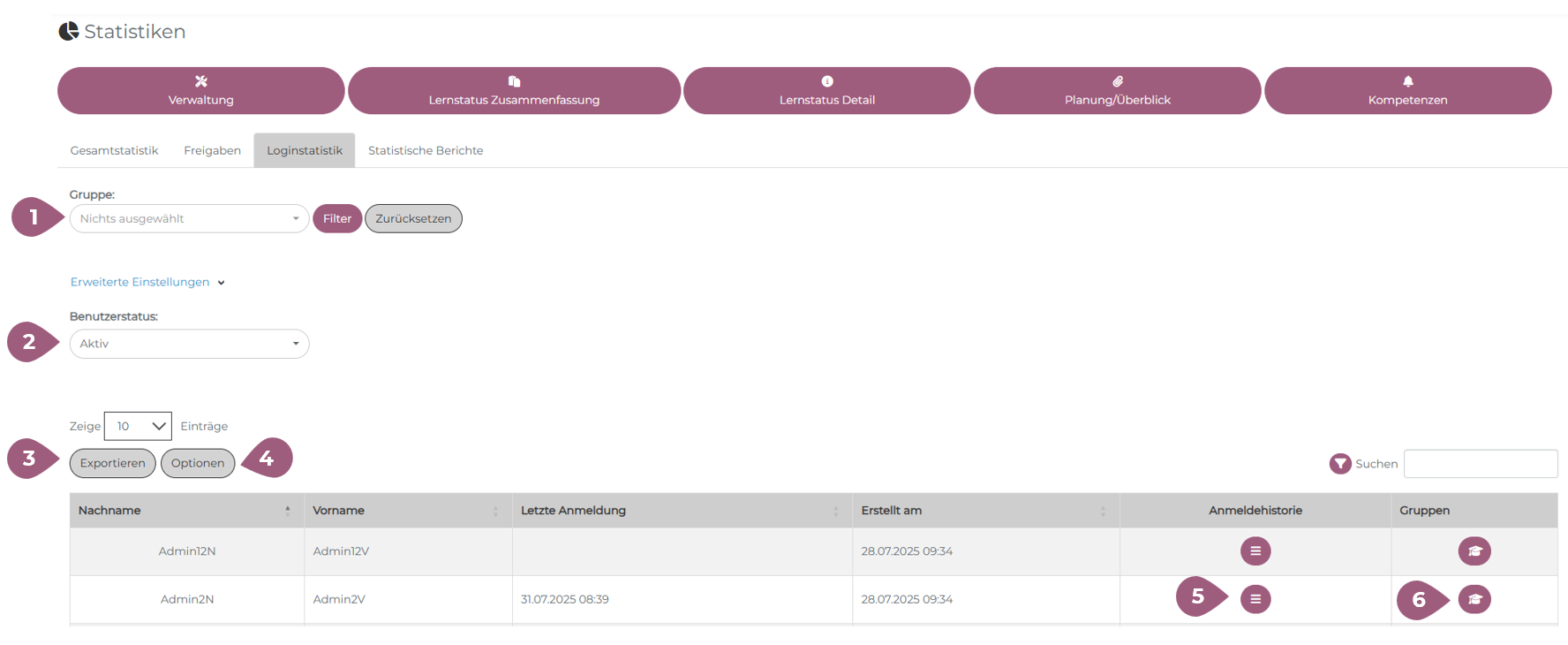Open login history for Admin2N
The image size is (1568, 645).
[x=1255, y=599]
